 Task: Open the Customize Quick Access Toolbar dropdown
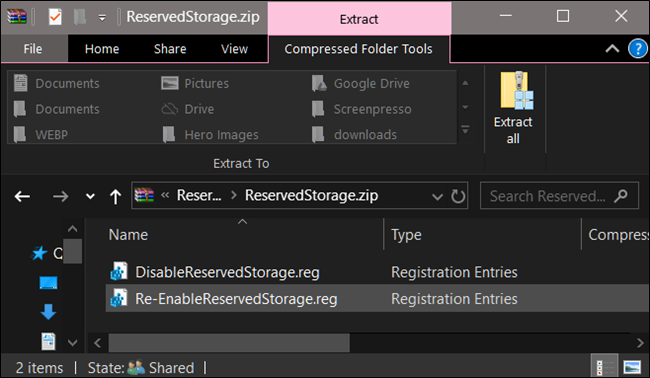tap(102, 18)
